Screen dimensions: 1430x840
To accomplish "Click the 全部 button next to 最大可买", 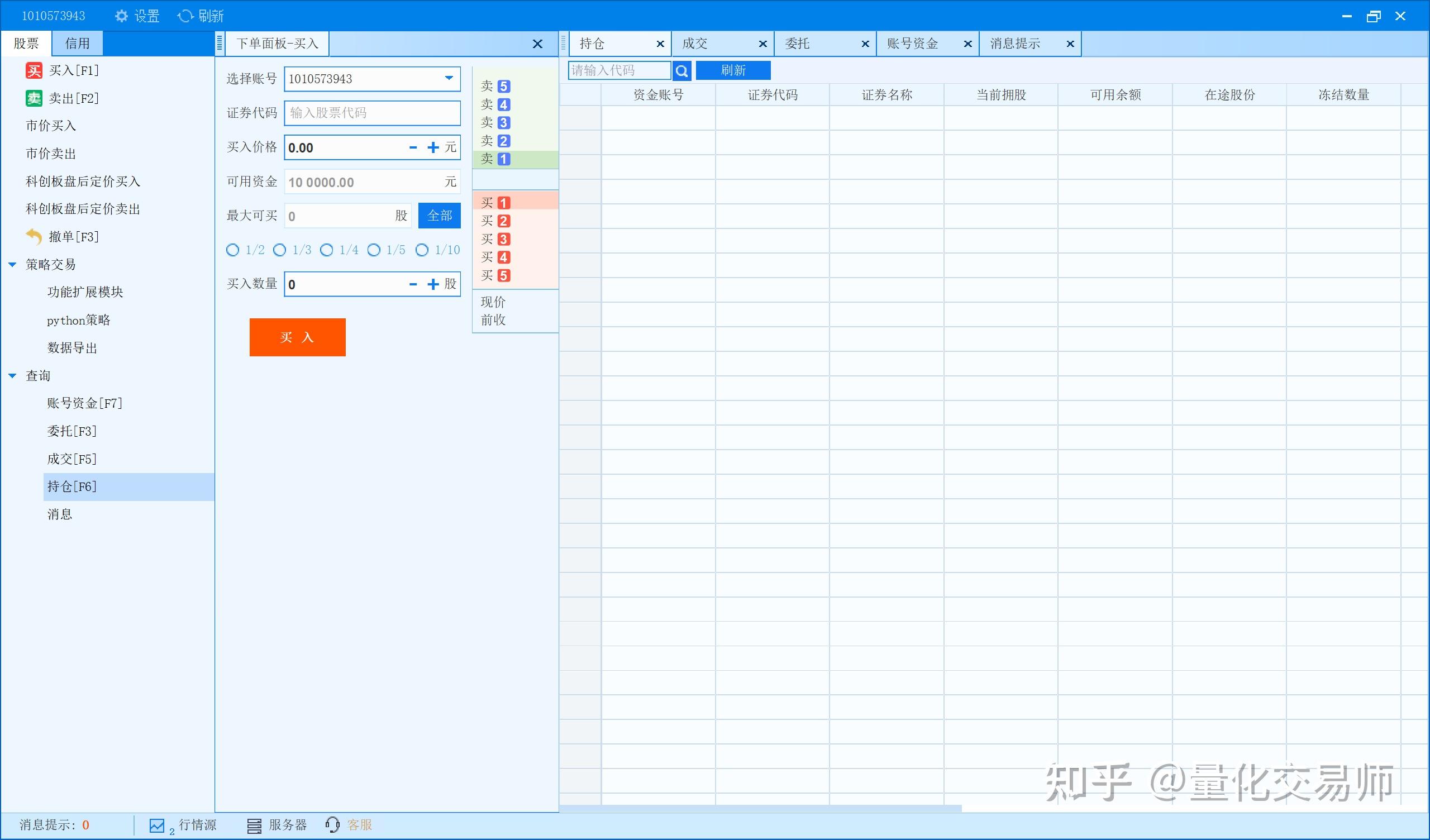I will tap(438, 216).
